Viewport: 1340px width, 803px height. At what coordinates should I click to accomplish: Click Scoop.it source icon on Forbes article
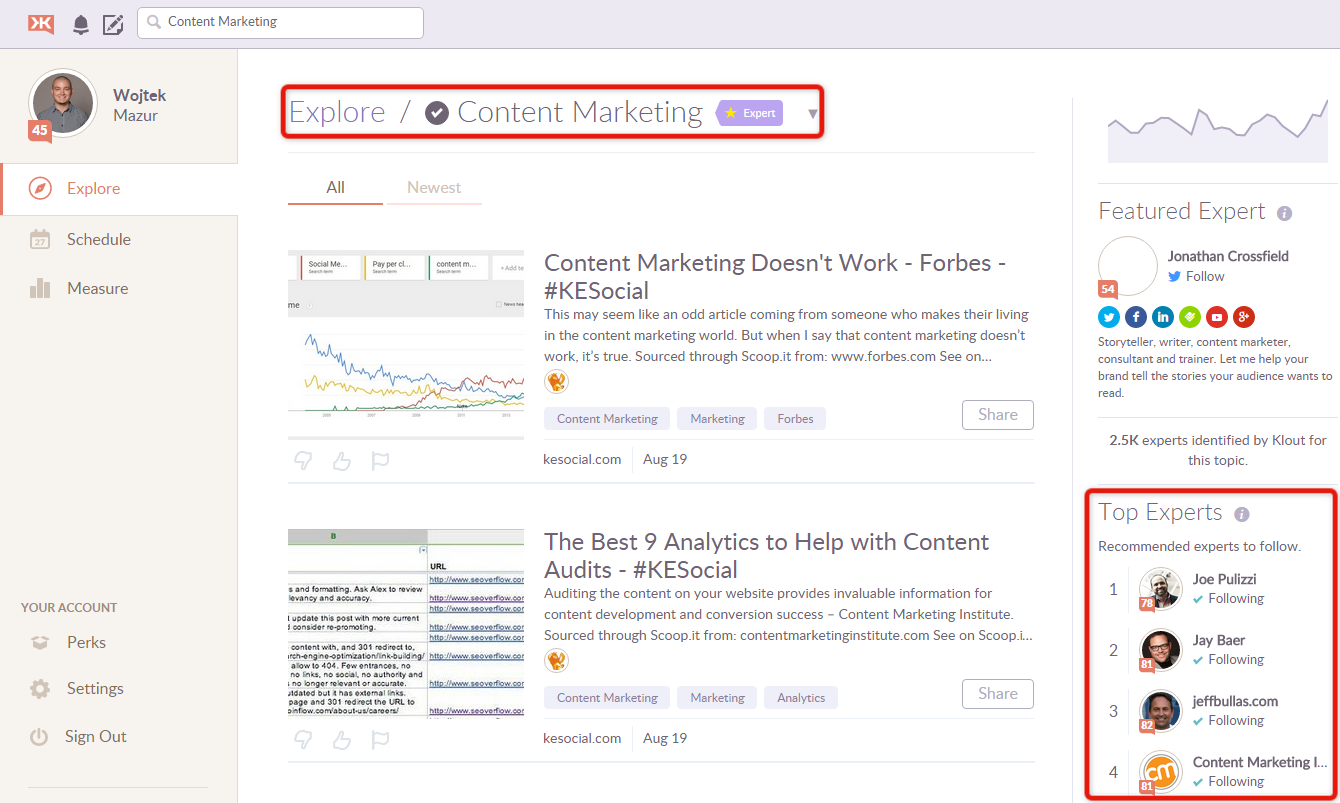click(x=556, y=381)
